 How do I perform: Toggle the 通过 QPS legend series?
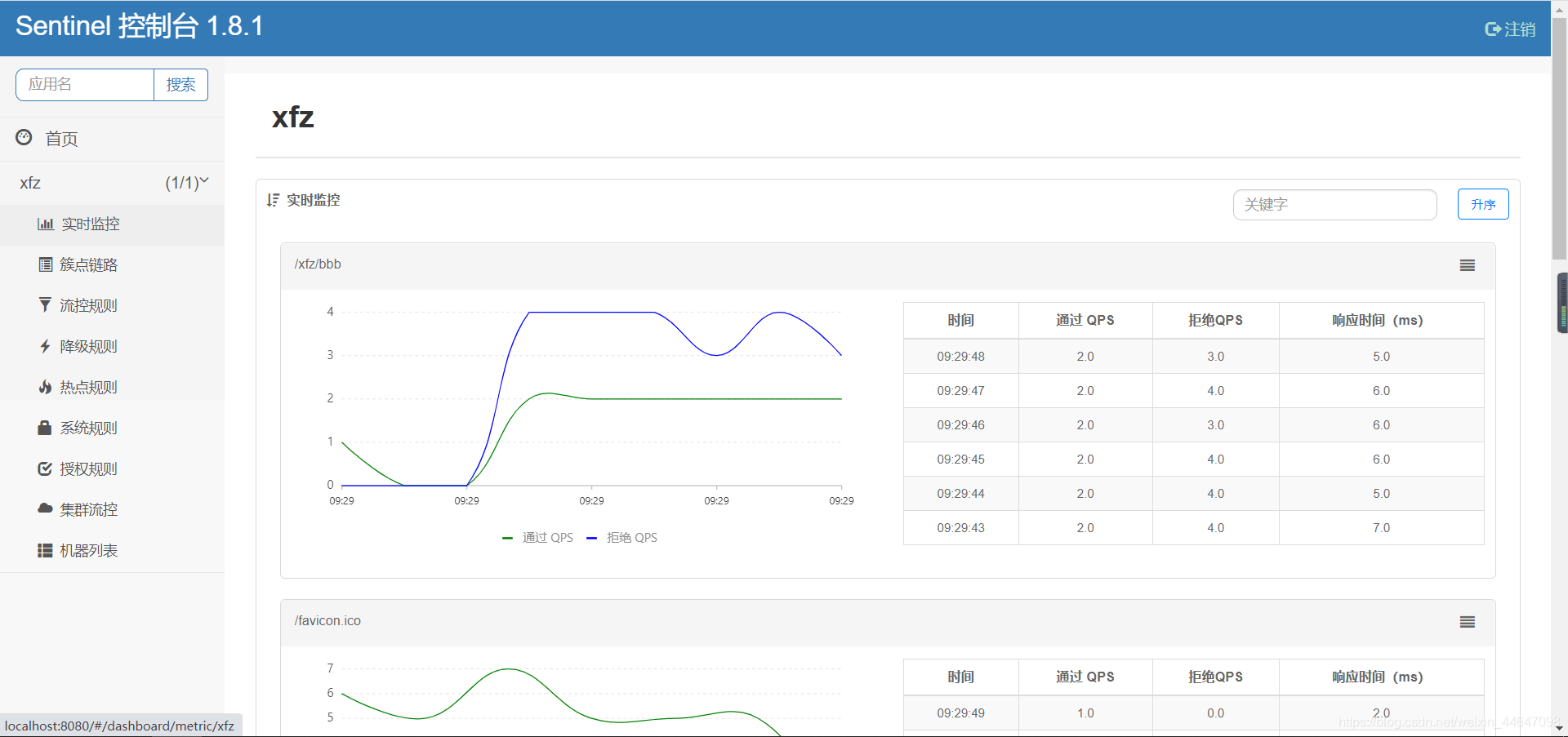tap(537, 538)
